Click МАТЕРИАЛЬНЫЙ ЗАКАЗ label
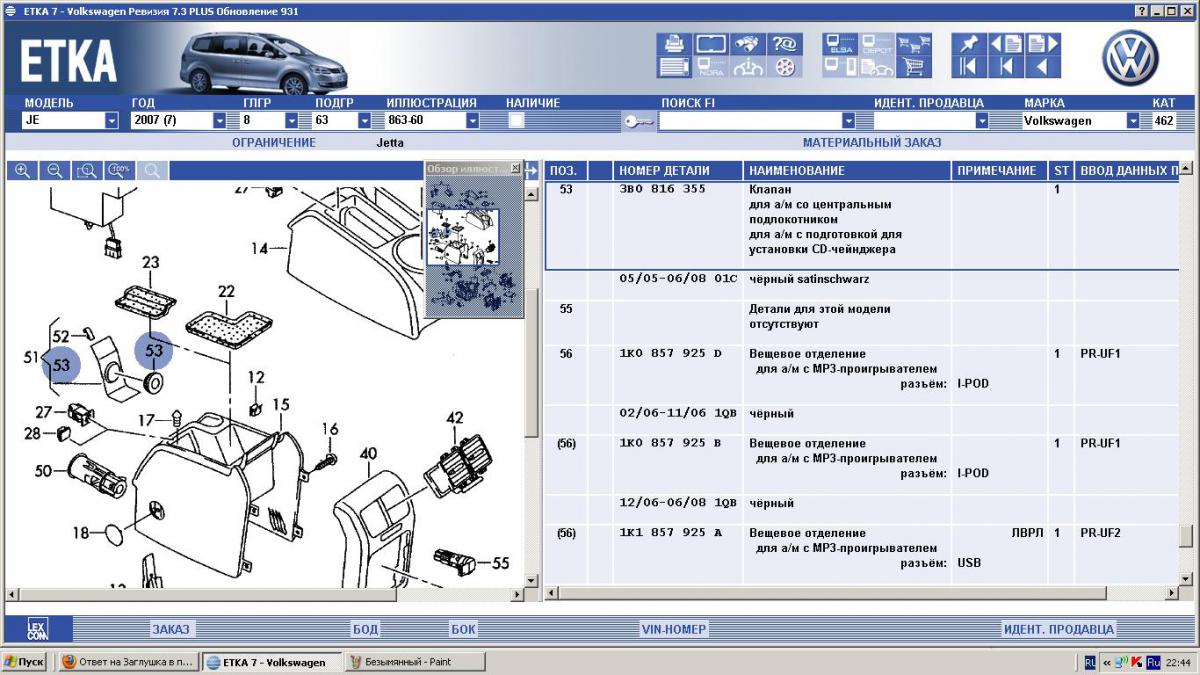This screenshot has height=675, width=1200. click(x=871, y=142)
